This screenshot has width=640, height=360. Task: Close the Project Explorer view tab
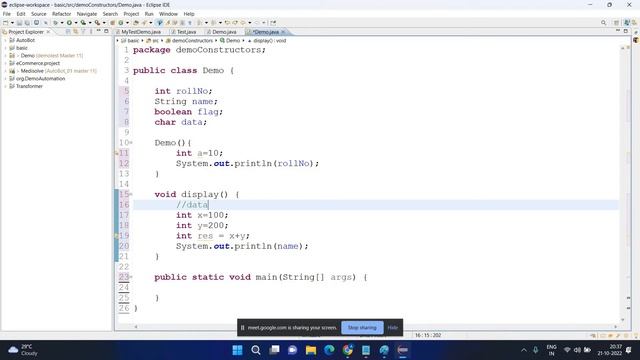pyautogui.click(x=48, y=31)
